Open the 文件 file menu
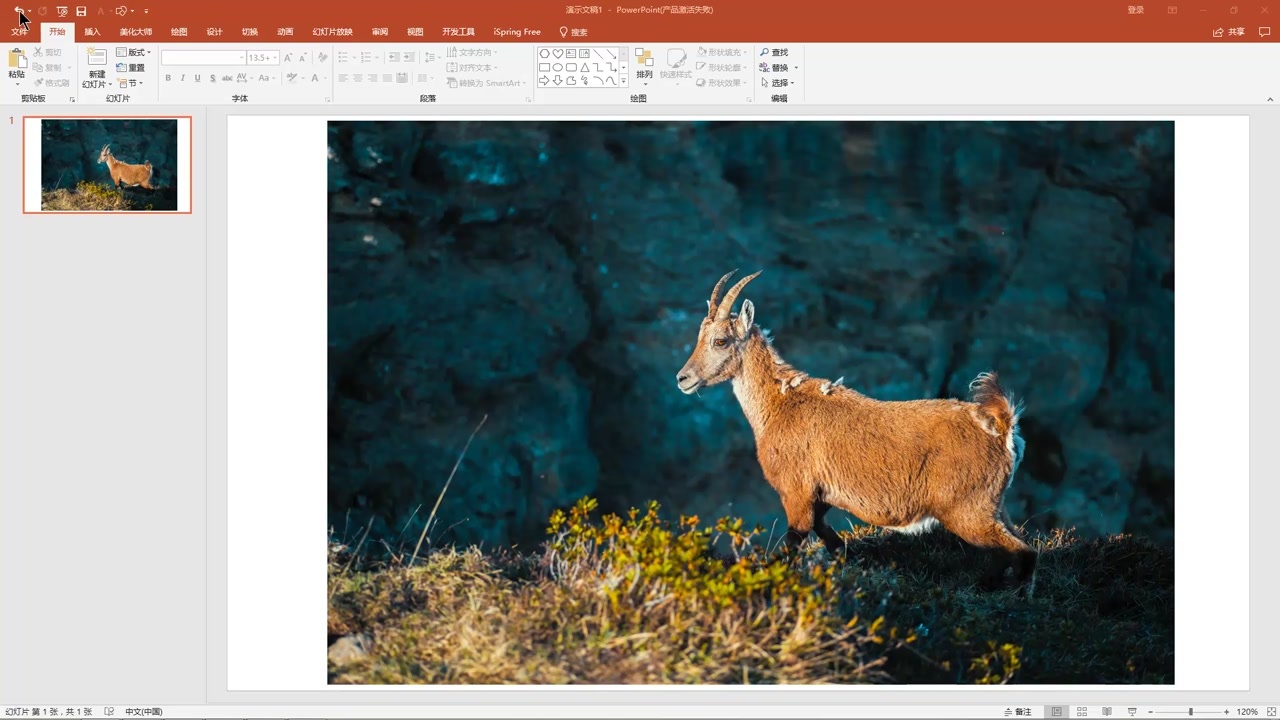This screenshot has width=1280, height=720. click(19, 32)
